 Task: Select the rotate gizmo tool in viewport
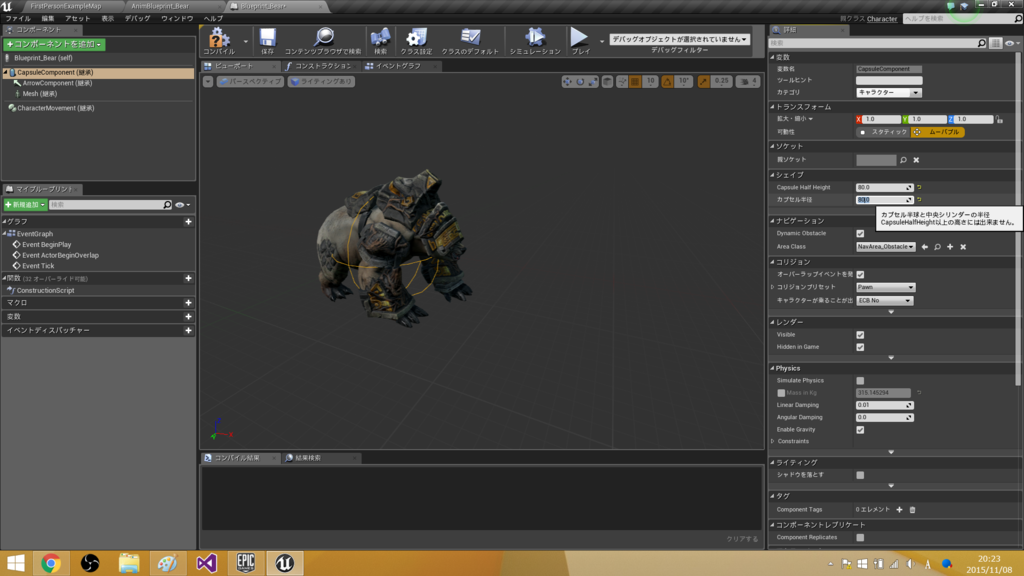[580, 82]
